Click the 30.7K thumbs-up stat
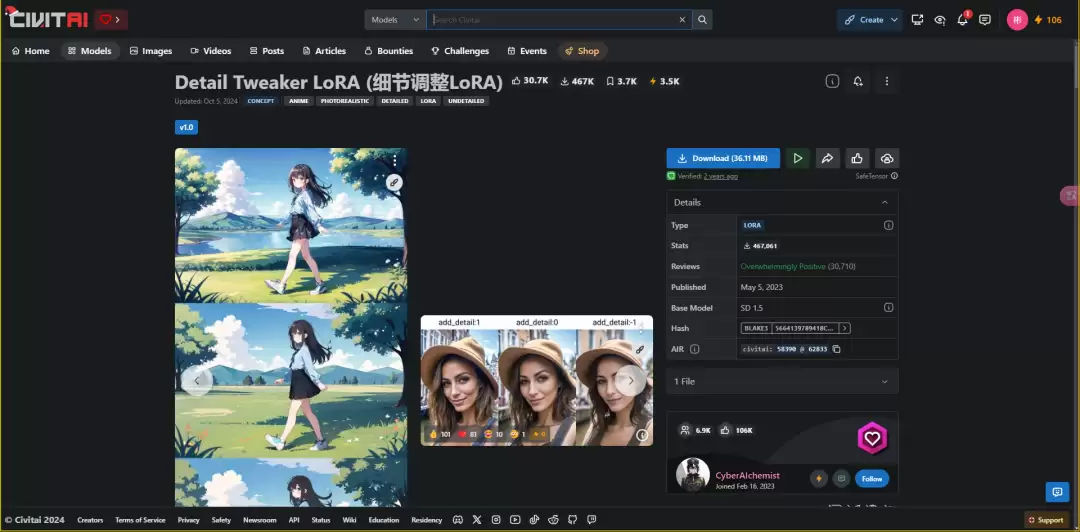The image size is (1080, 532). [530, 81]
